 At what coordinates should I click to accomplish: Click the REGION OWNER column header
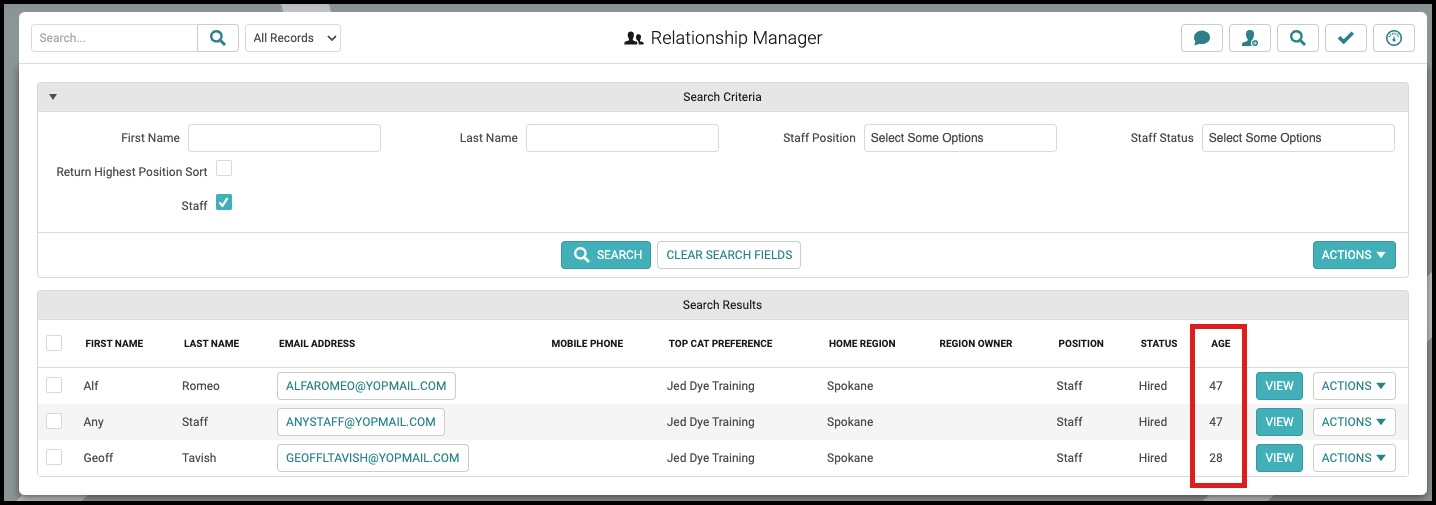tap(976, 344)
